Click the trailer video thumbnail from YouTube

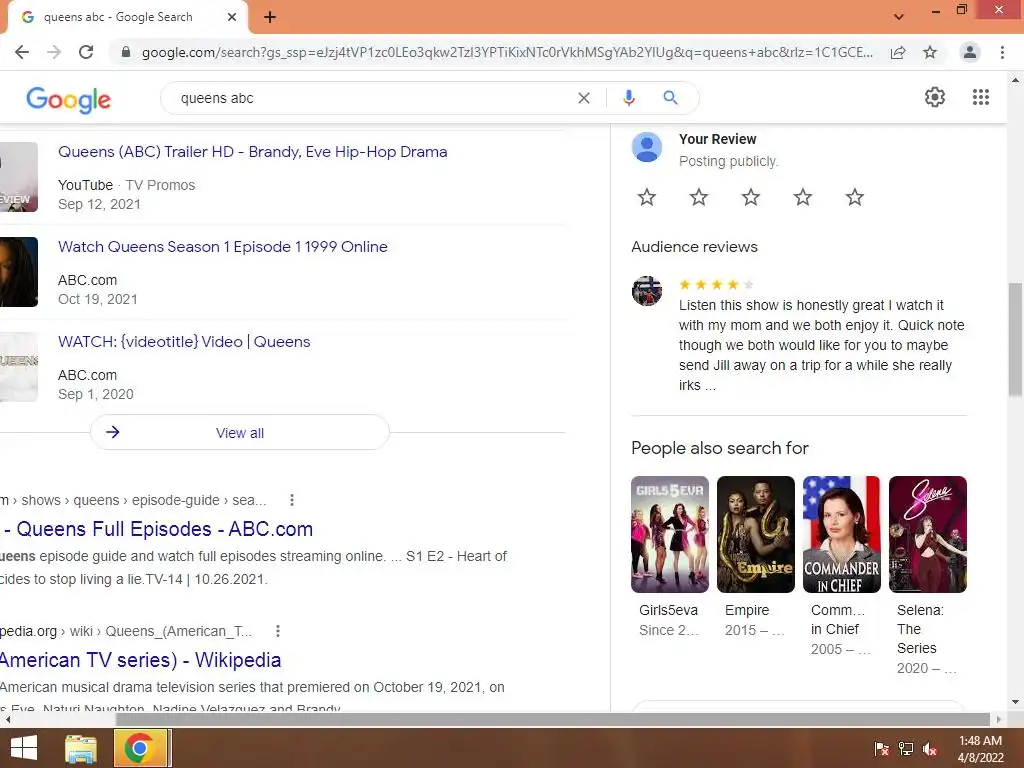point(19,177)
